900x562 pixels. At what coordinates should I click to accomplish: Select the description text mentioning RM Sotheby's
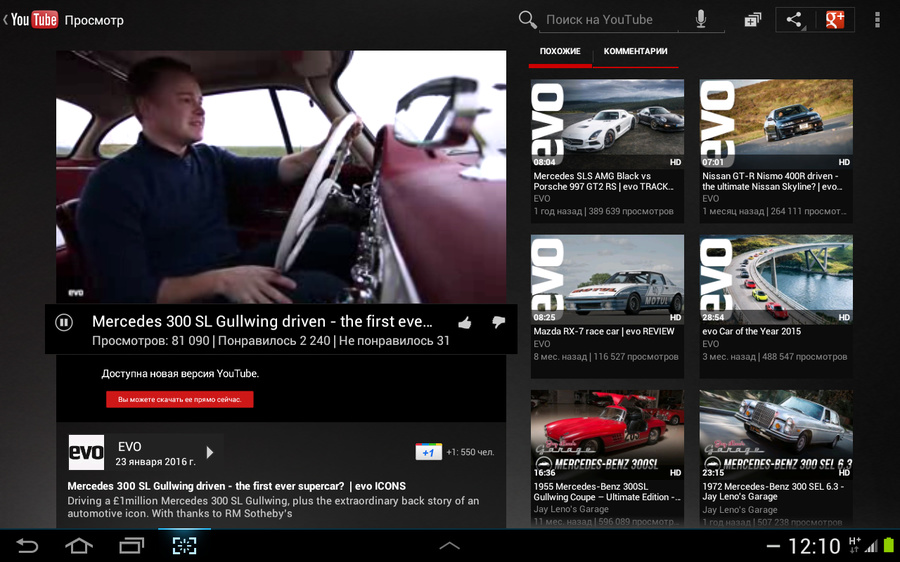(x=273, y=507)
